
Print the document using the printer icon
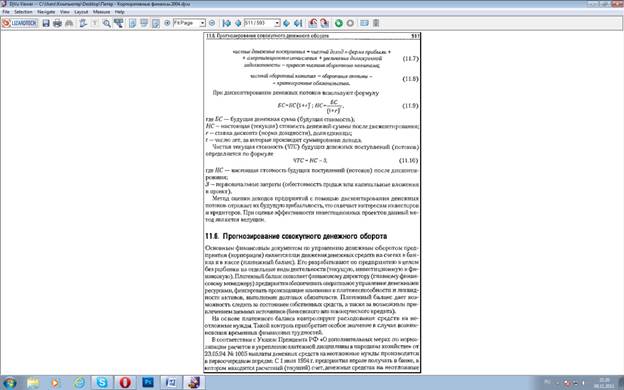(58, 23)
